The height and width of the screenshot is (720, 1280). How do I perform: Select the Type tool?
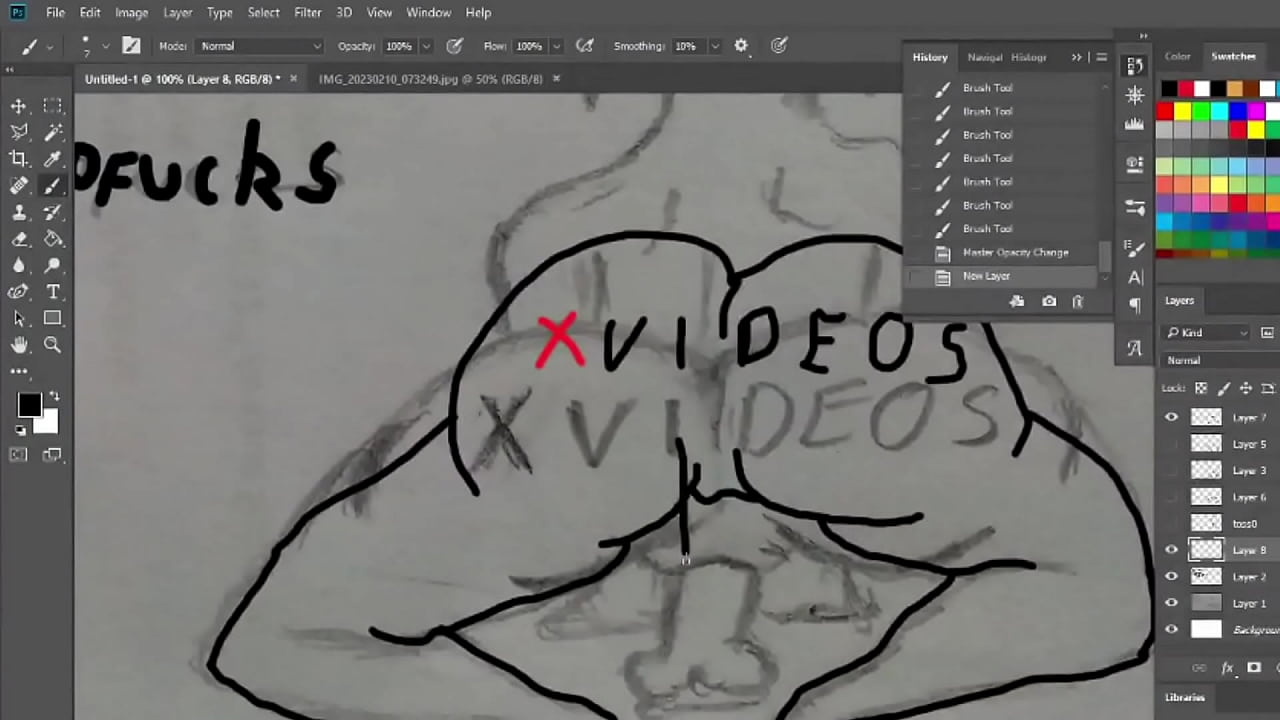pyautogui.click(x=52, y=291)
